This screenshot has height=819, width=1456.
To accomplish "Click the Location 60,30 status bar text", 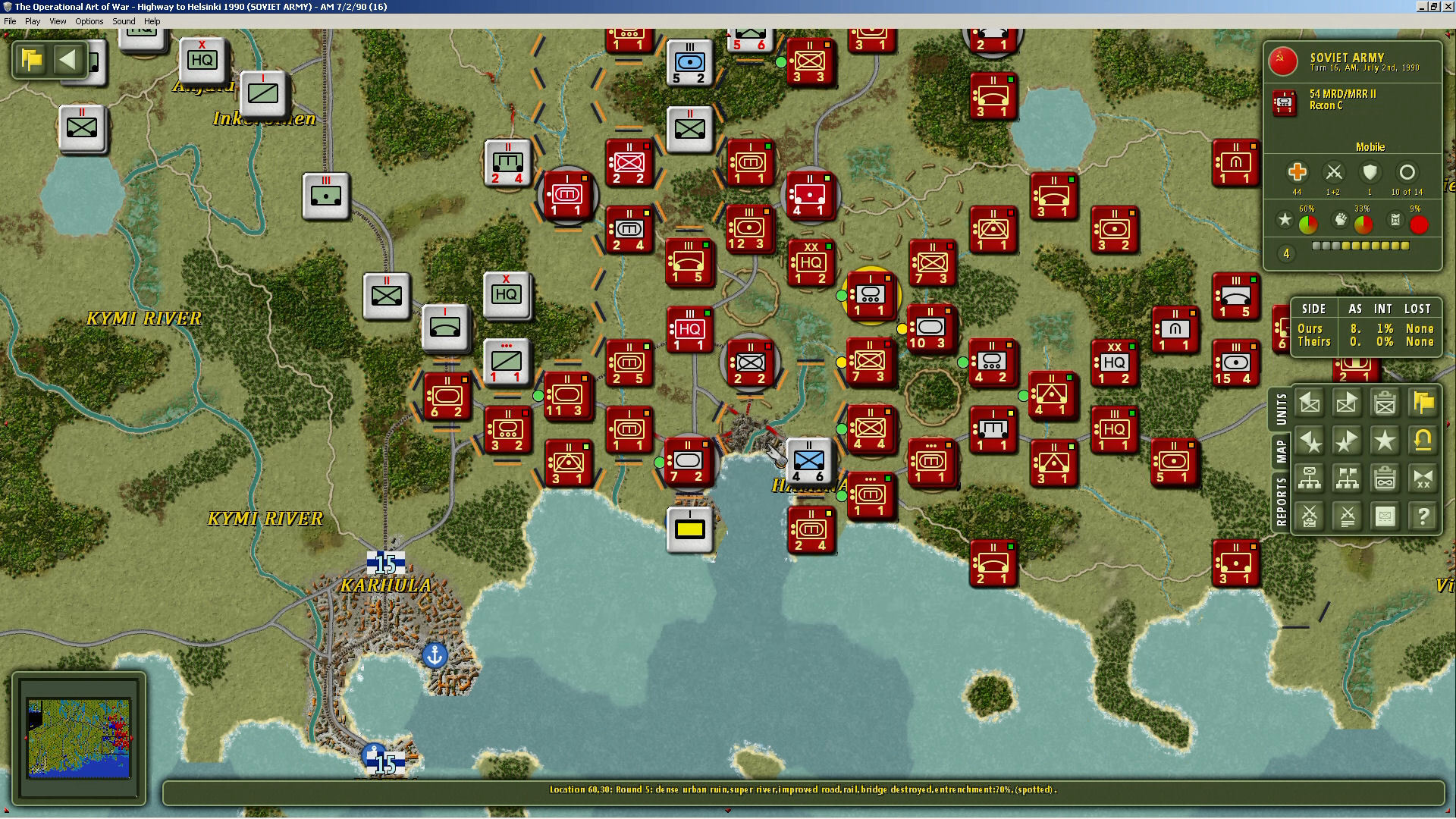I will click(x=803, y=789).
